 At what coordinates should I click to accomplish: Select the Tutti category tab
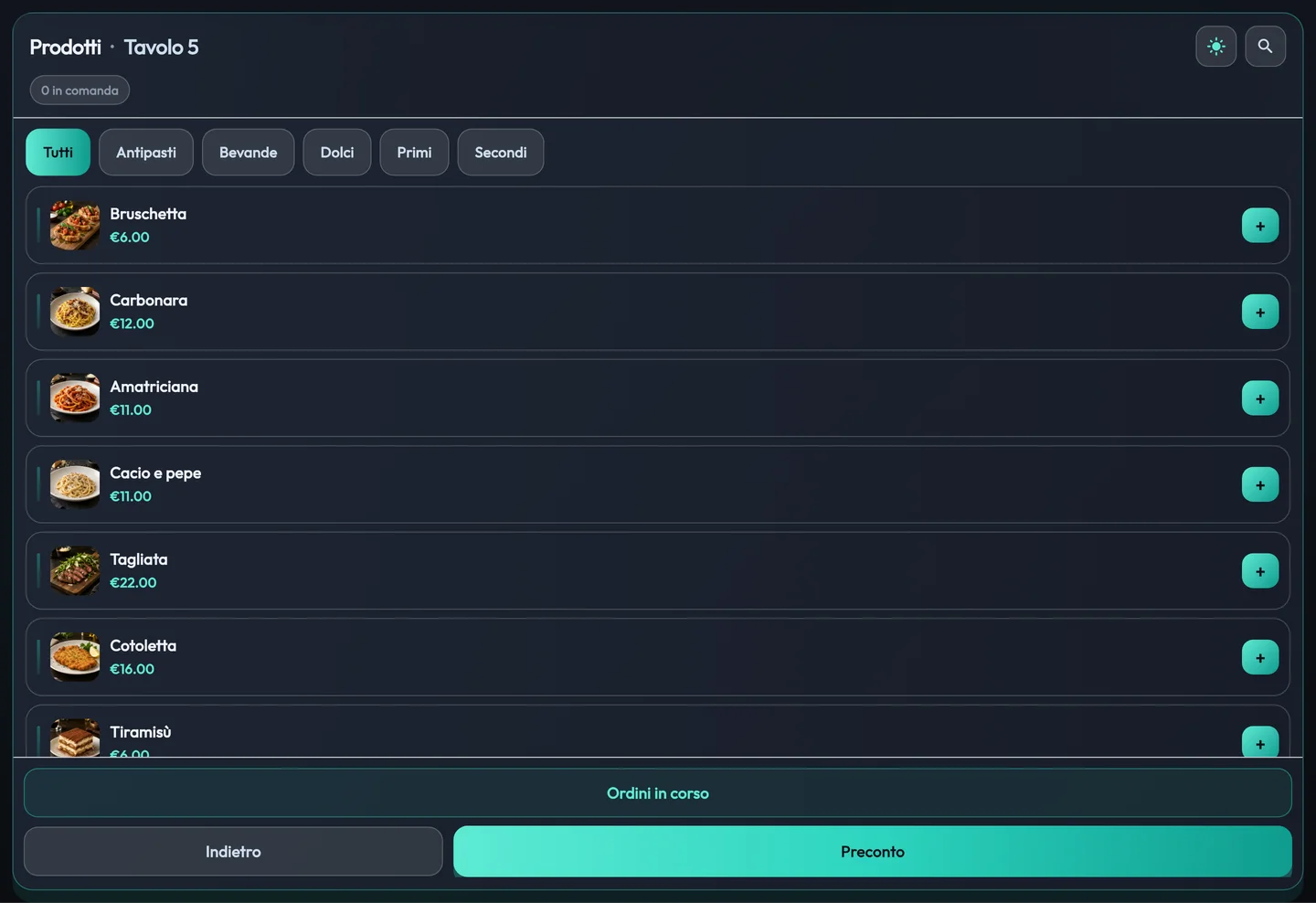[x=58, y=153]
